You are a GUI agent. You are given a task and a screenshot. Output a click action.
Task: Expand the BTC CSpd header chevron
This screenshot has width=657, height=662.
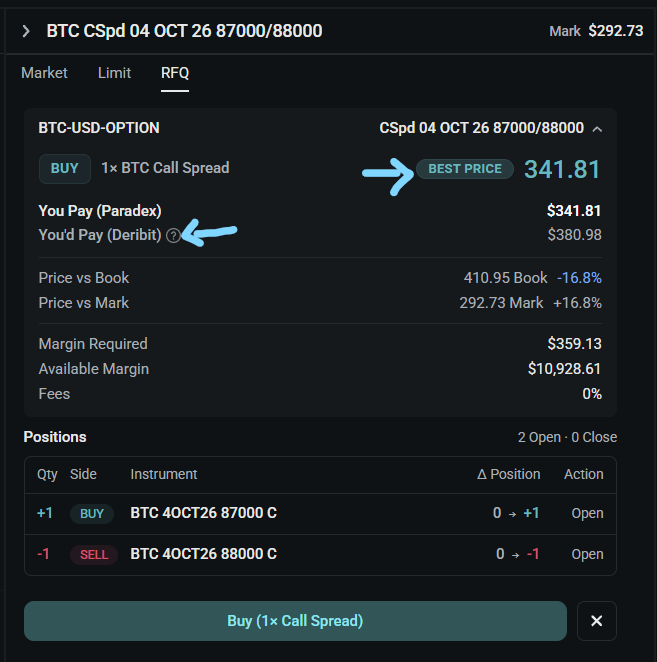coord(26,31)
